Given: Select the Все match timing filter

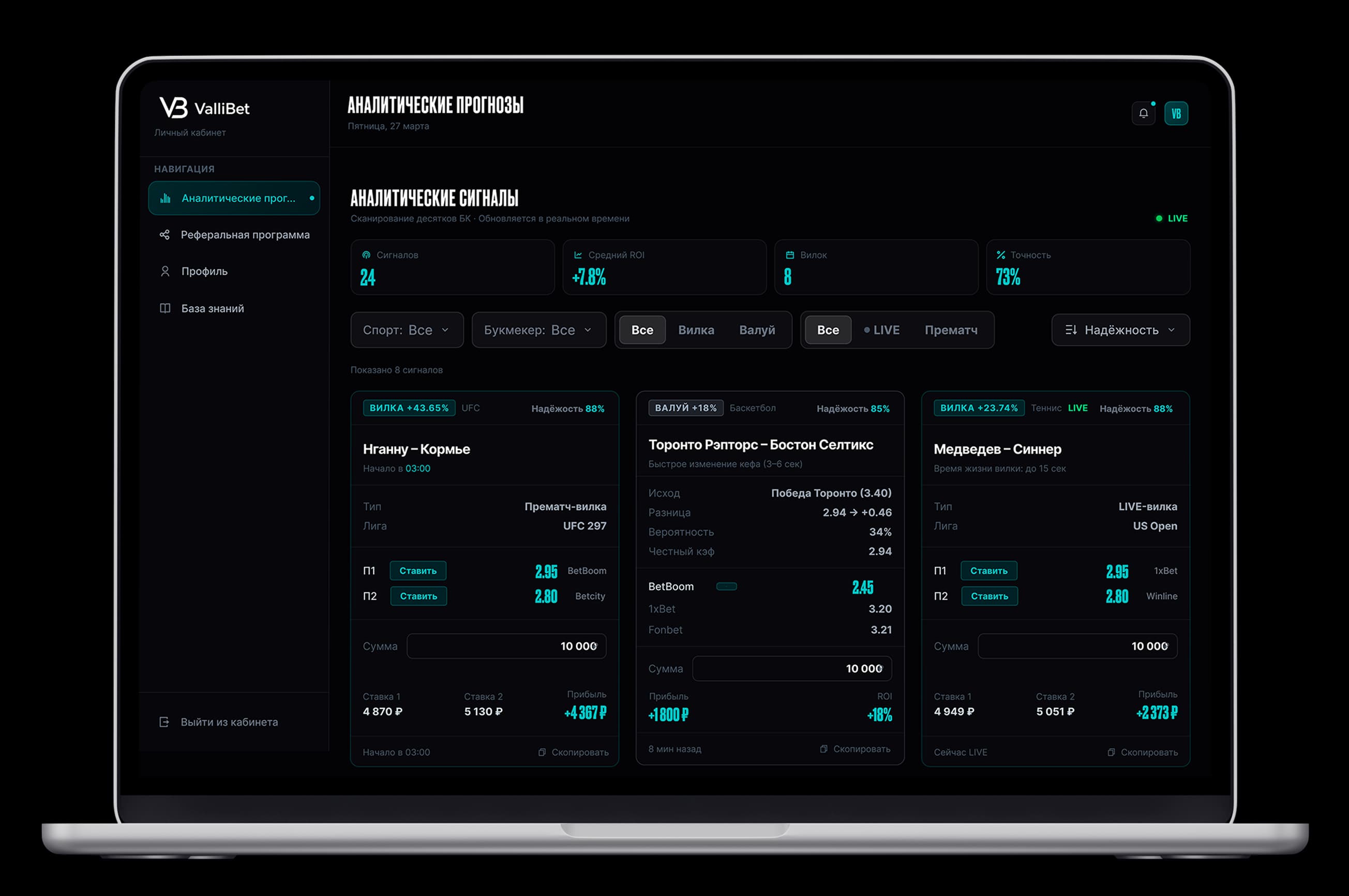Looking at the screenshot, I should click(828, 330).
